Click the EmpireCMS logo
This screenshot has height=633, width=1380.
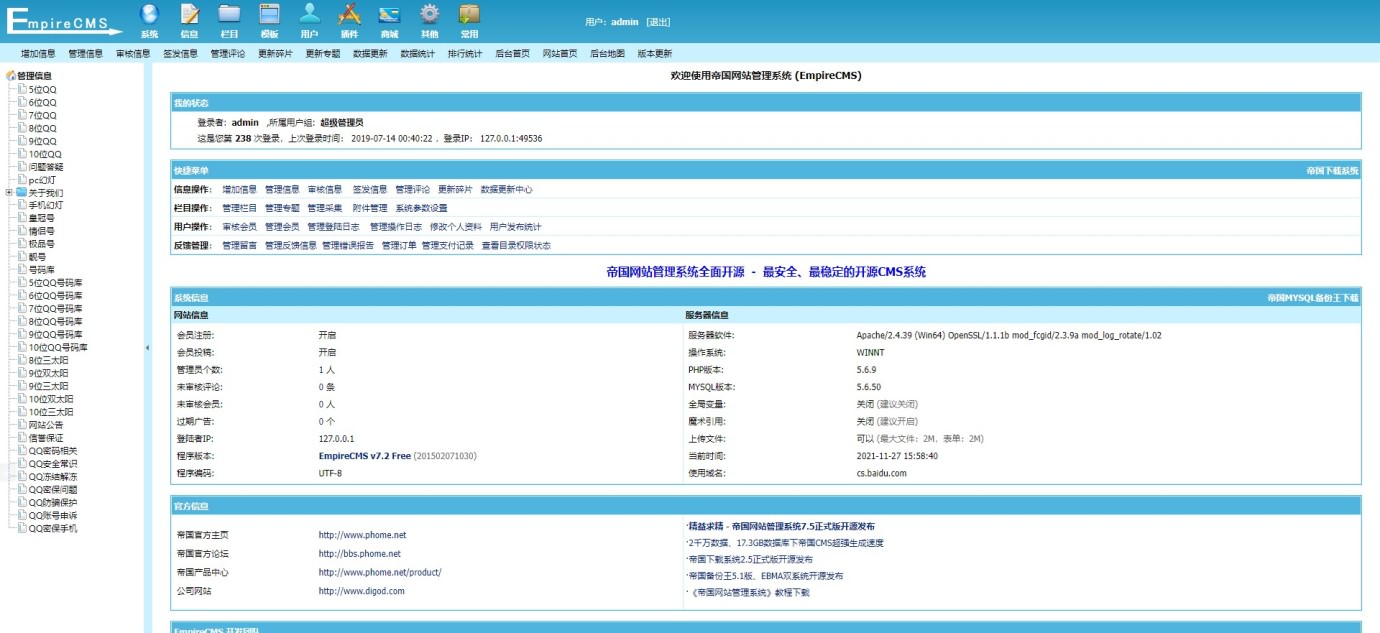click(x=64, y=21)
